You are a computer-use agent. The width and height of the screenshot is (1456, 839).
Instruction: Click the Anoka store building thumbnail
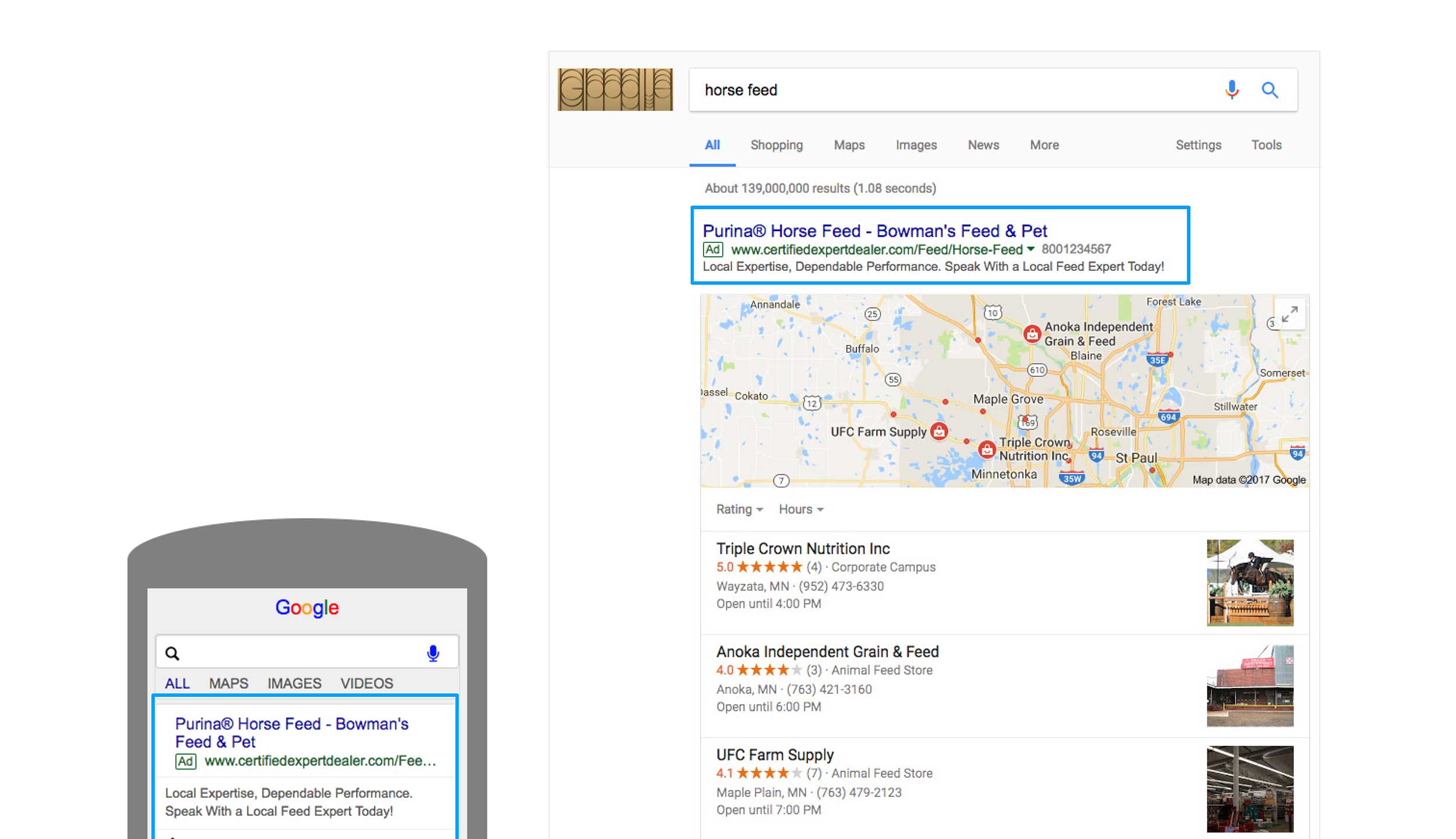(x=1250, y=686)
